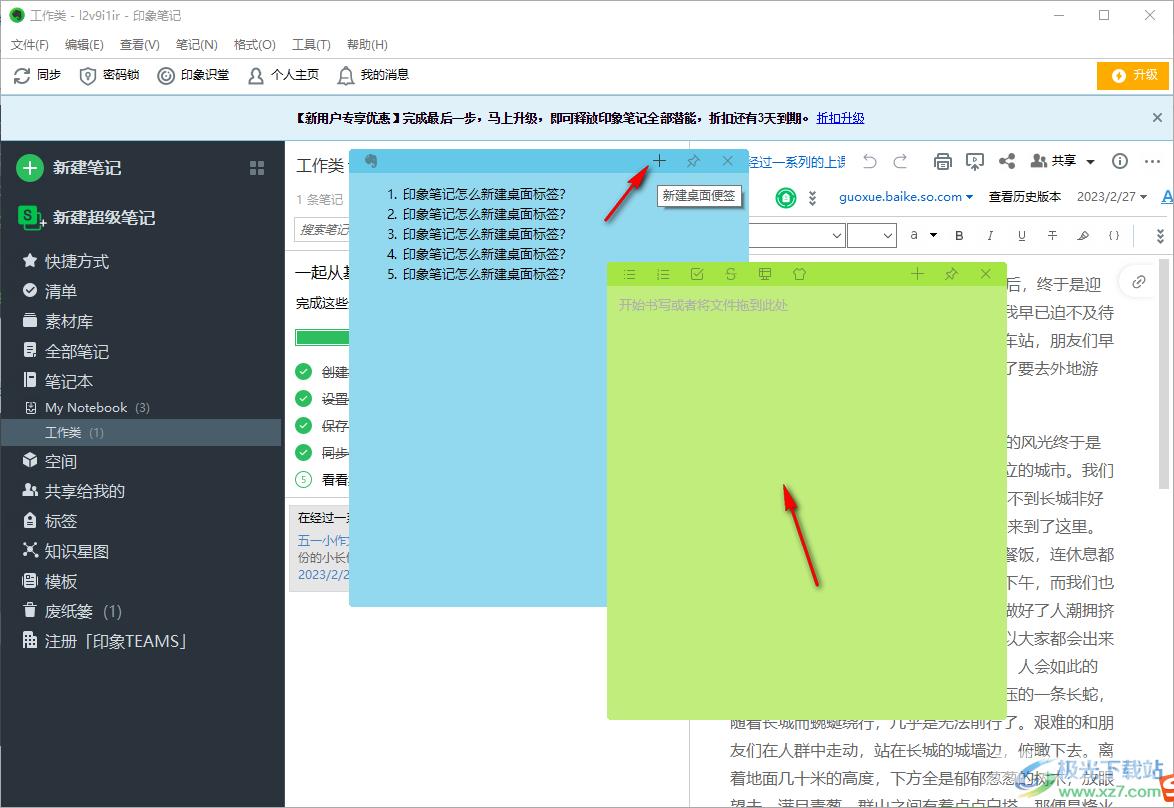Screen dimensions: 1174x808
Task: Open the 帮助(H) menu
Action: tap(367, 44)
